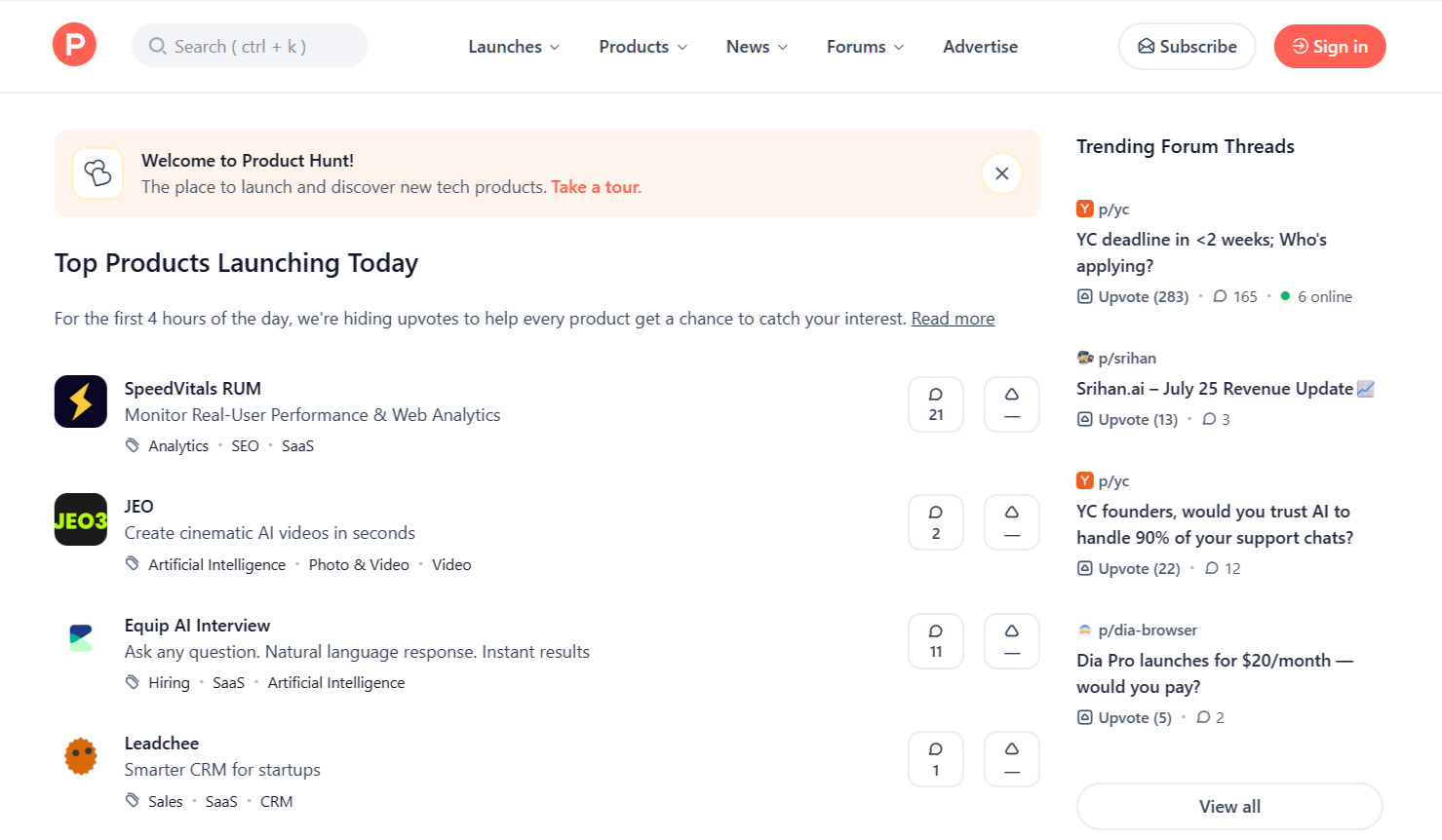View the 2 comments on JEO
The image size is (1442, 840).
tap(936, 522)
